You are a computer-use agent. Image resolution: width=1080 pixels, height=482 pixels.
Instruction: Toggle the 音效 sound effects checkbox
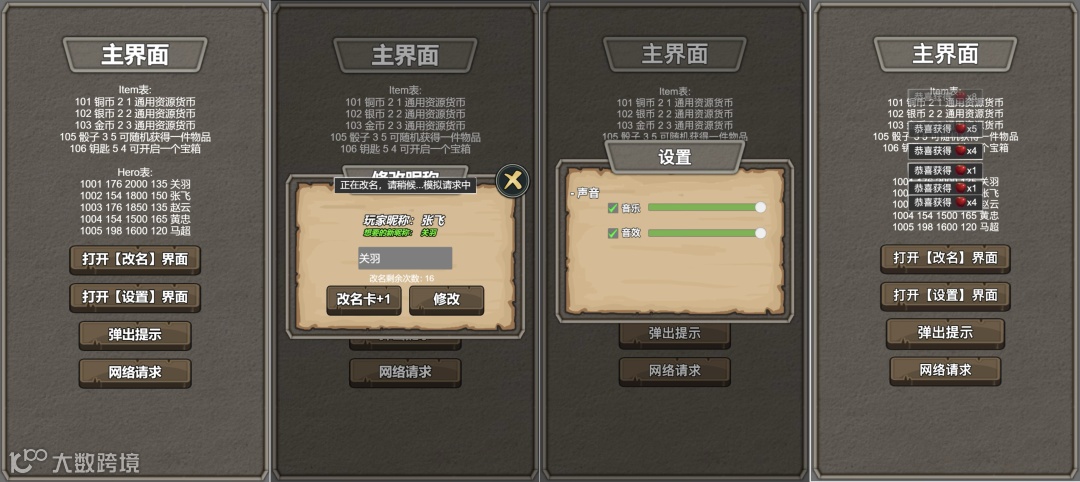click(x=612, y=233)
